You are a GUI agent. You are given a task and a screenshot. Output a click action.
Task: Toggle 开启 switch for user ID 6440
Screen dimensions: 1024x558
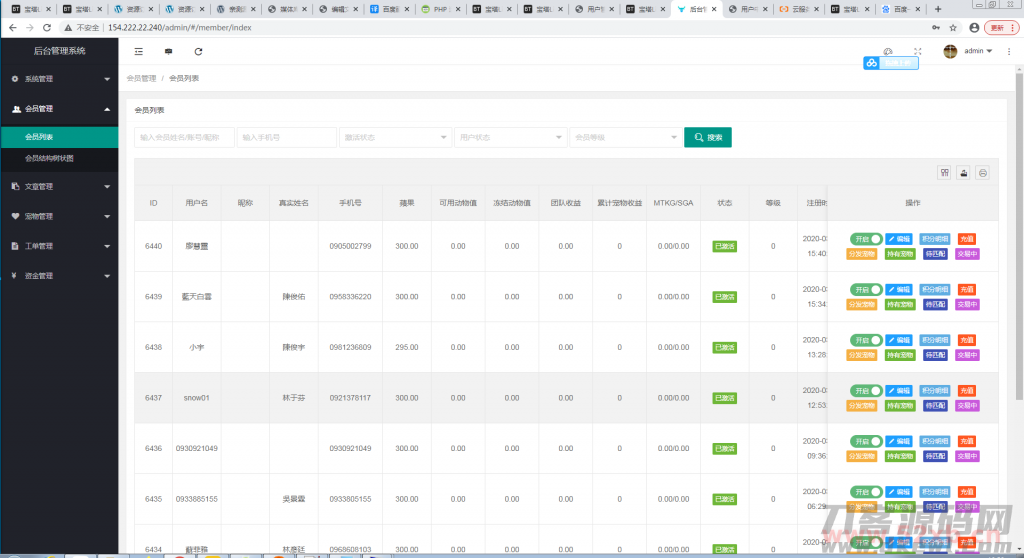[866, 239]
